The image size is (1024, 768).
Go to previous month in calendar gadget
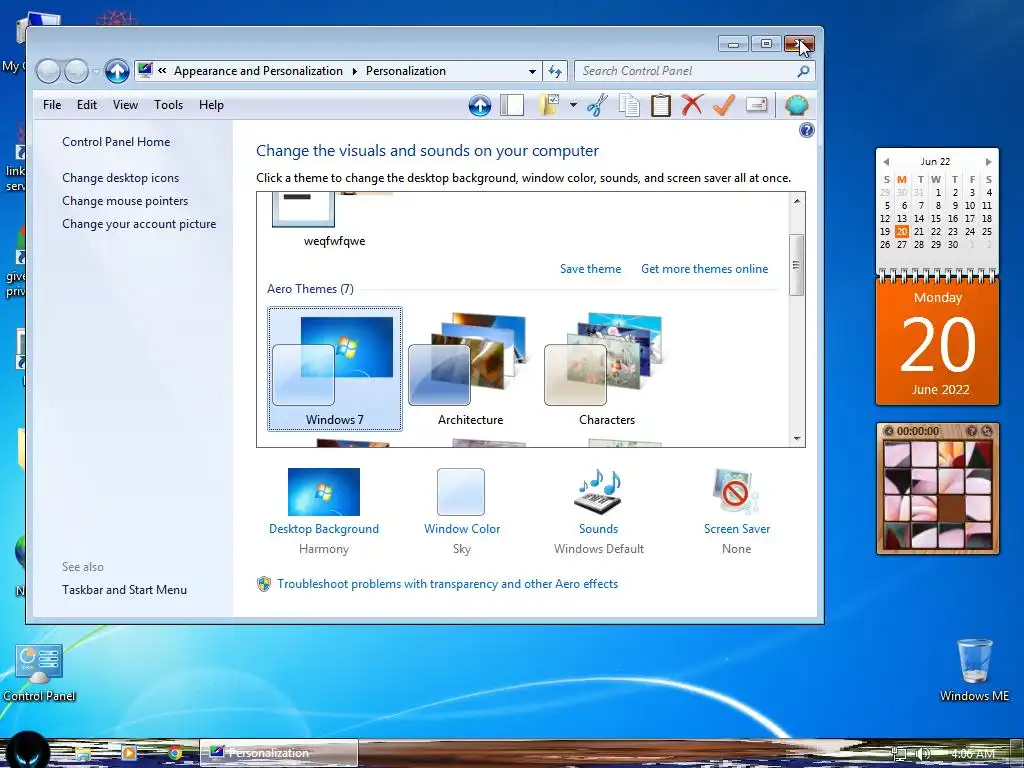886,161
